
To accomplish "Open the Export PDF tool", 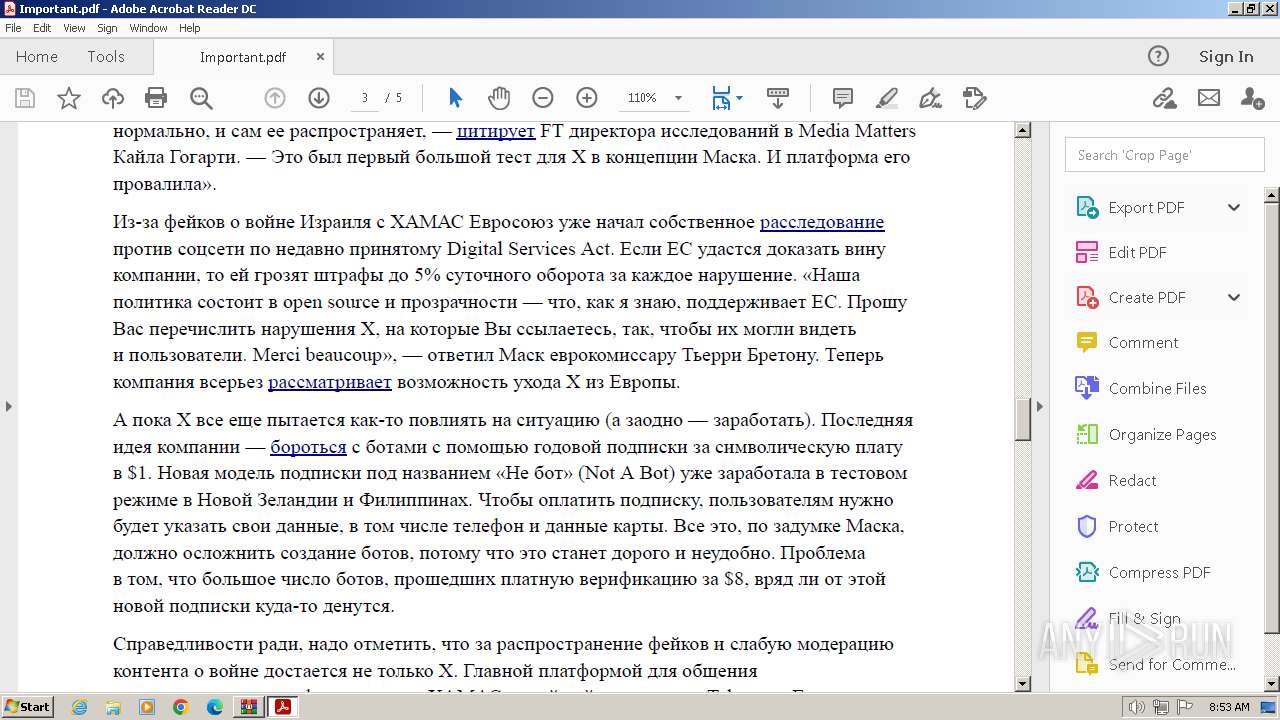I will [x=1146, y=207].
